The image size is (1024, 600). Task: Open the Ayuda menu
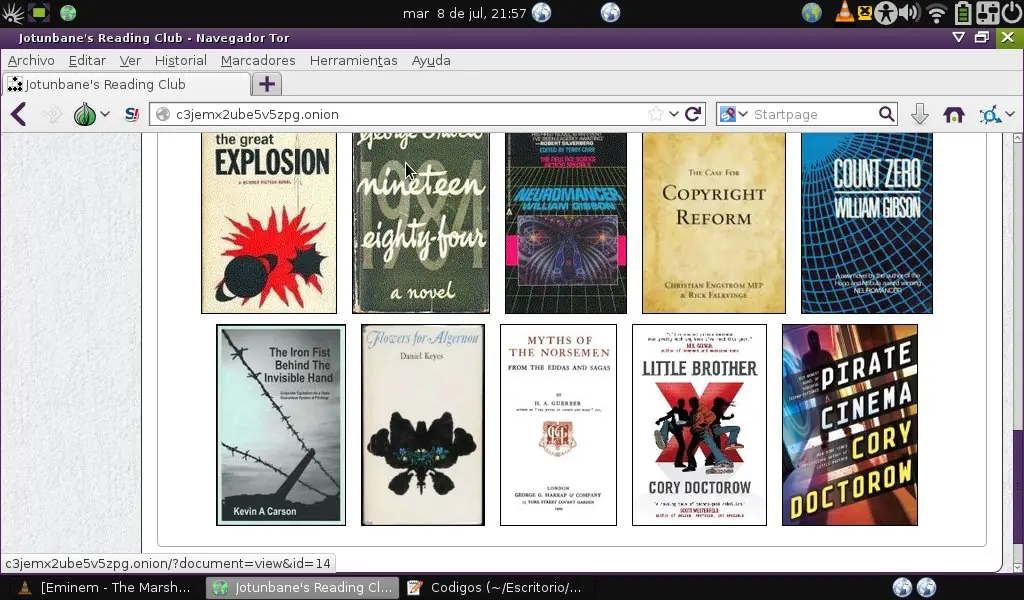click(431, 61)
